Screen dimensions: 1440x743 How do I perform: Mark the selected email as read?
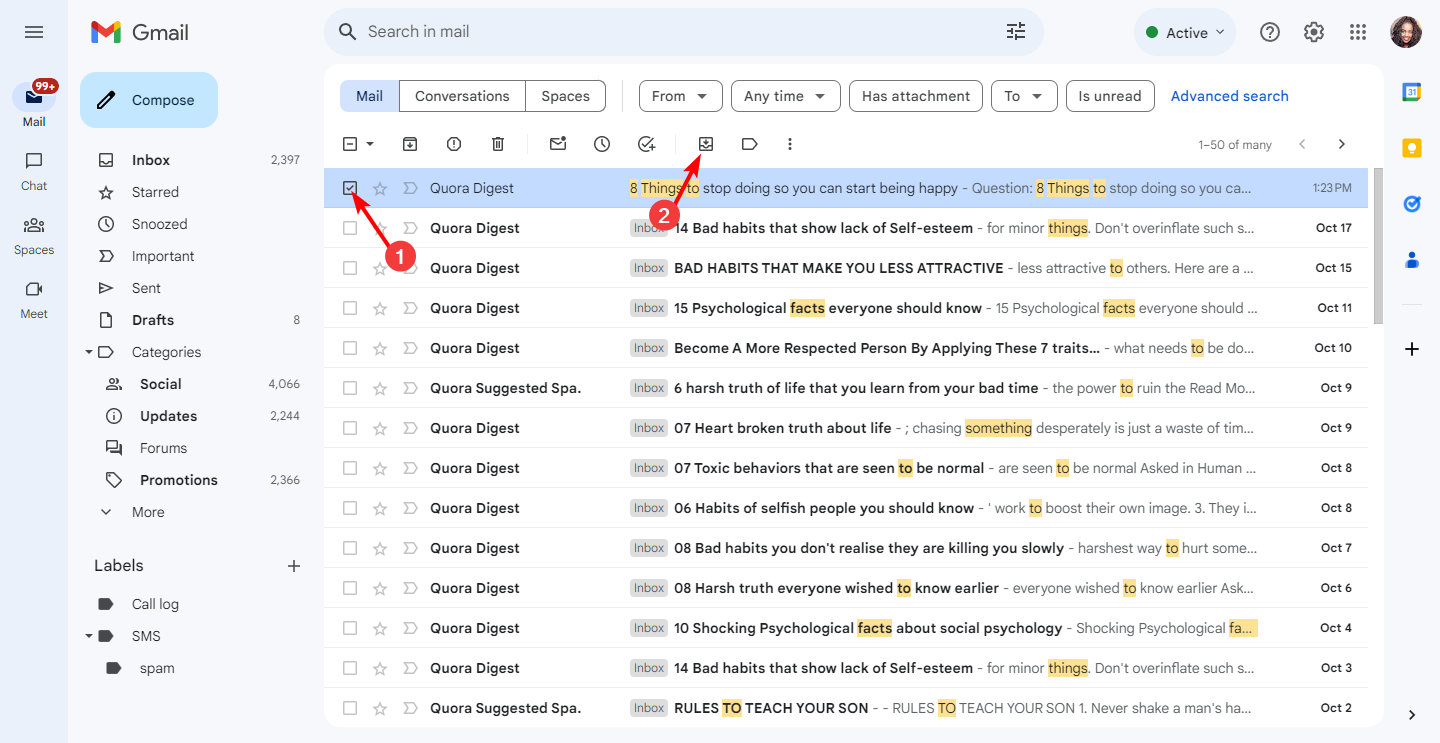pyautogui.click(x=558, y=144)
